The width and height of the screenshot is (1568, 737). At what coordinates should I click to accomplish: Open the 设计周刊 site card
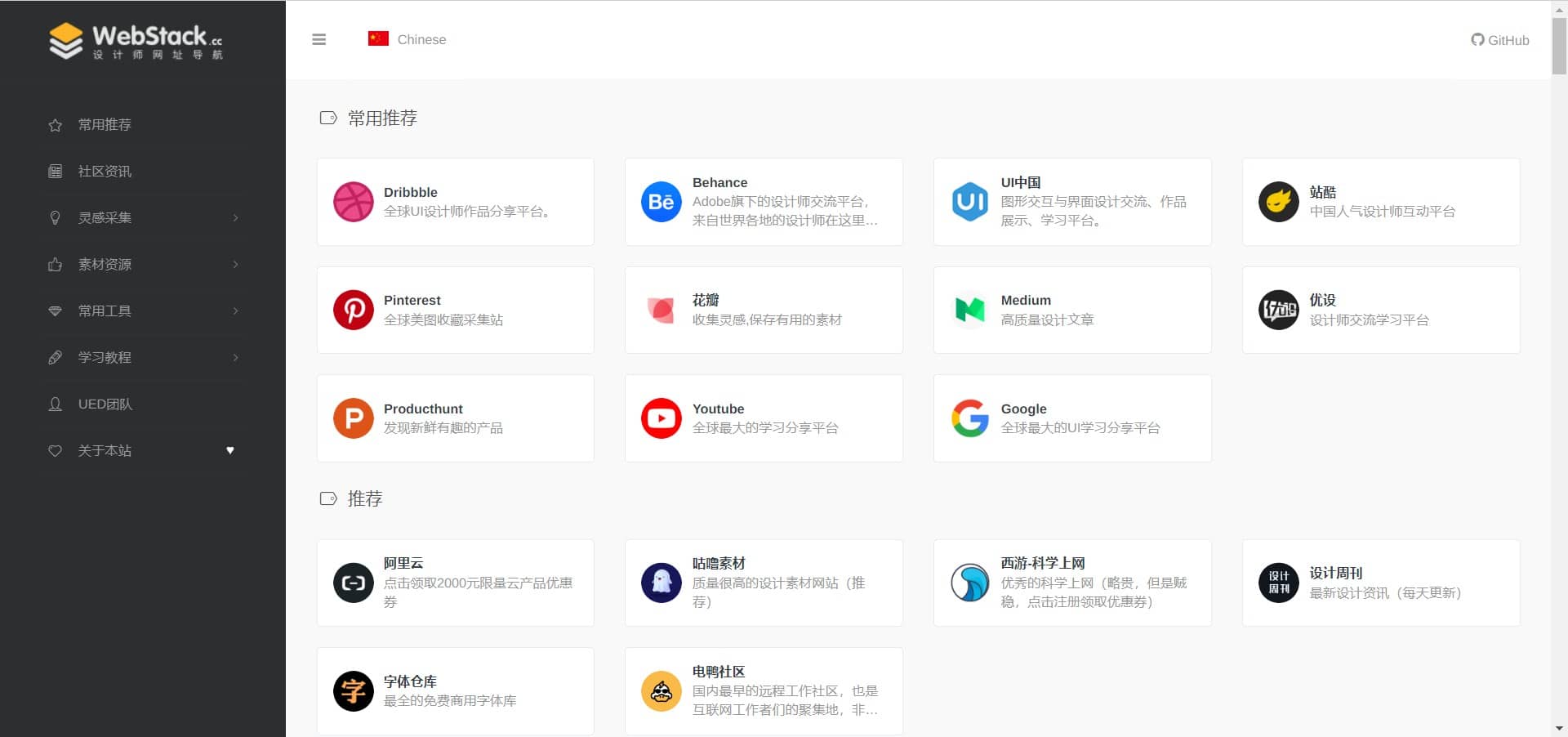[x=1380, y=583]
